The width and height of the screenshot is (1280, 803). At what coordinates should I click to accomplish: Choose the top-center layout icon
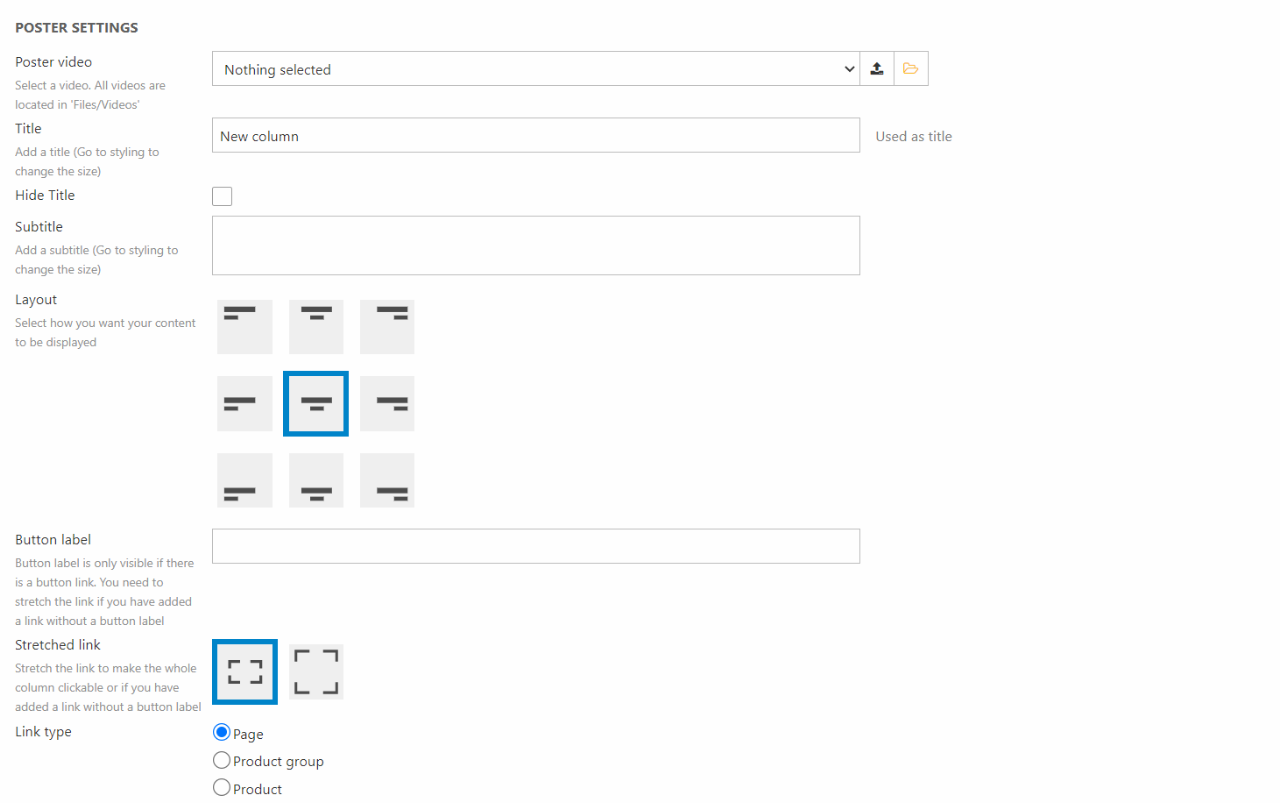tap(316, 327)
